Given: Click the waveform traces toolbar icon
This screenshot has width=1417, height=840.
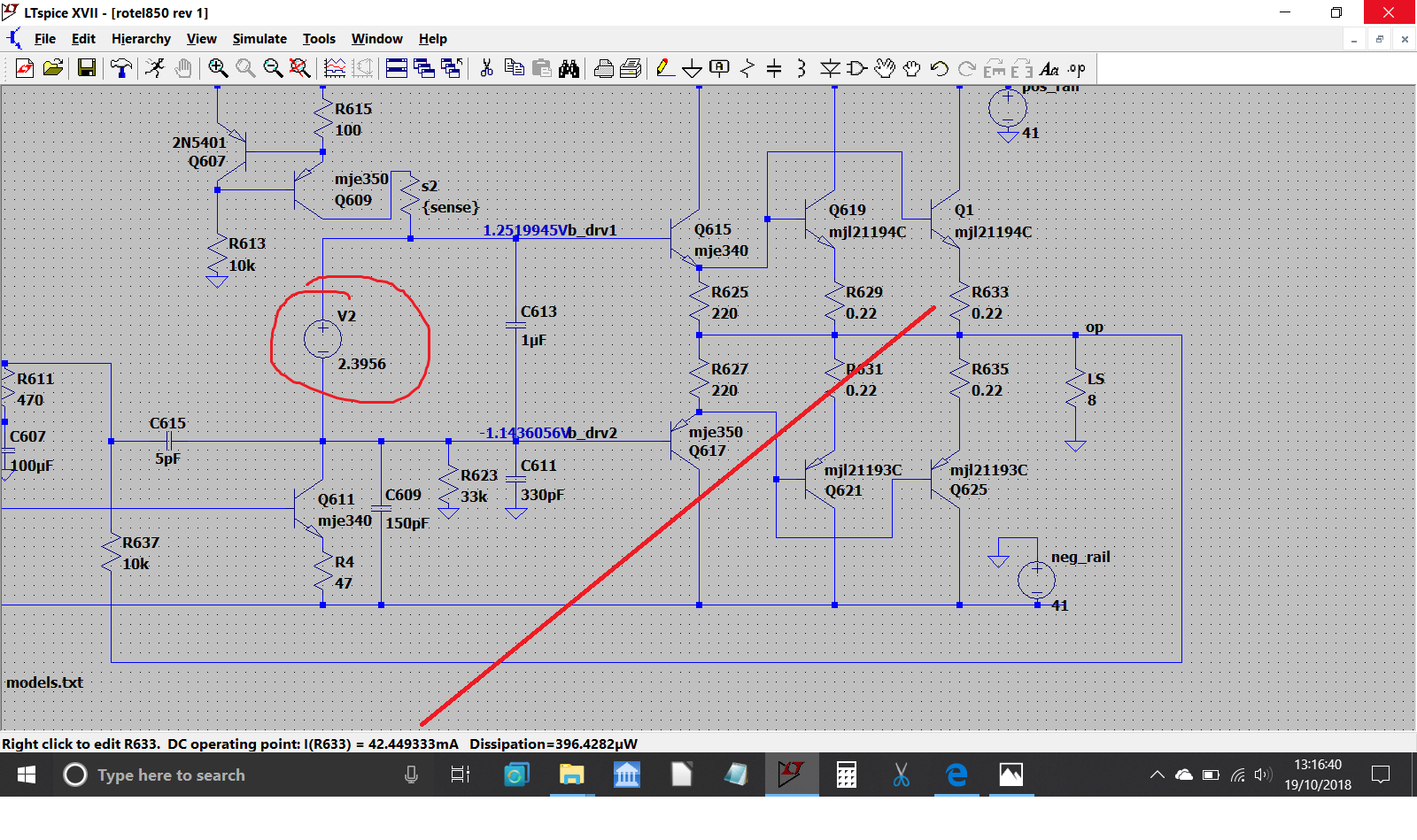Looking at the screenshot, I should (335, 68).
